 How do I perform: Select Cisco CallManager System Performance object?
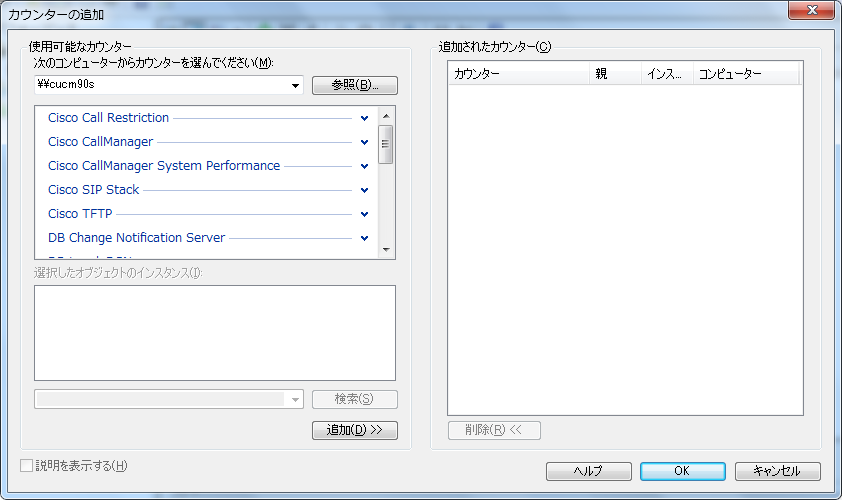click(x=164, y=166)
